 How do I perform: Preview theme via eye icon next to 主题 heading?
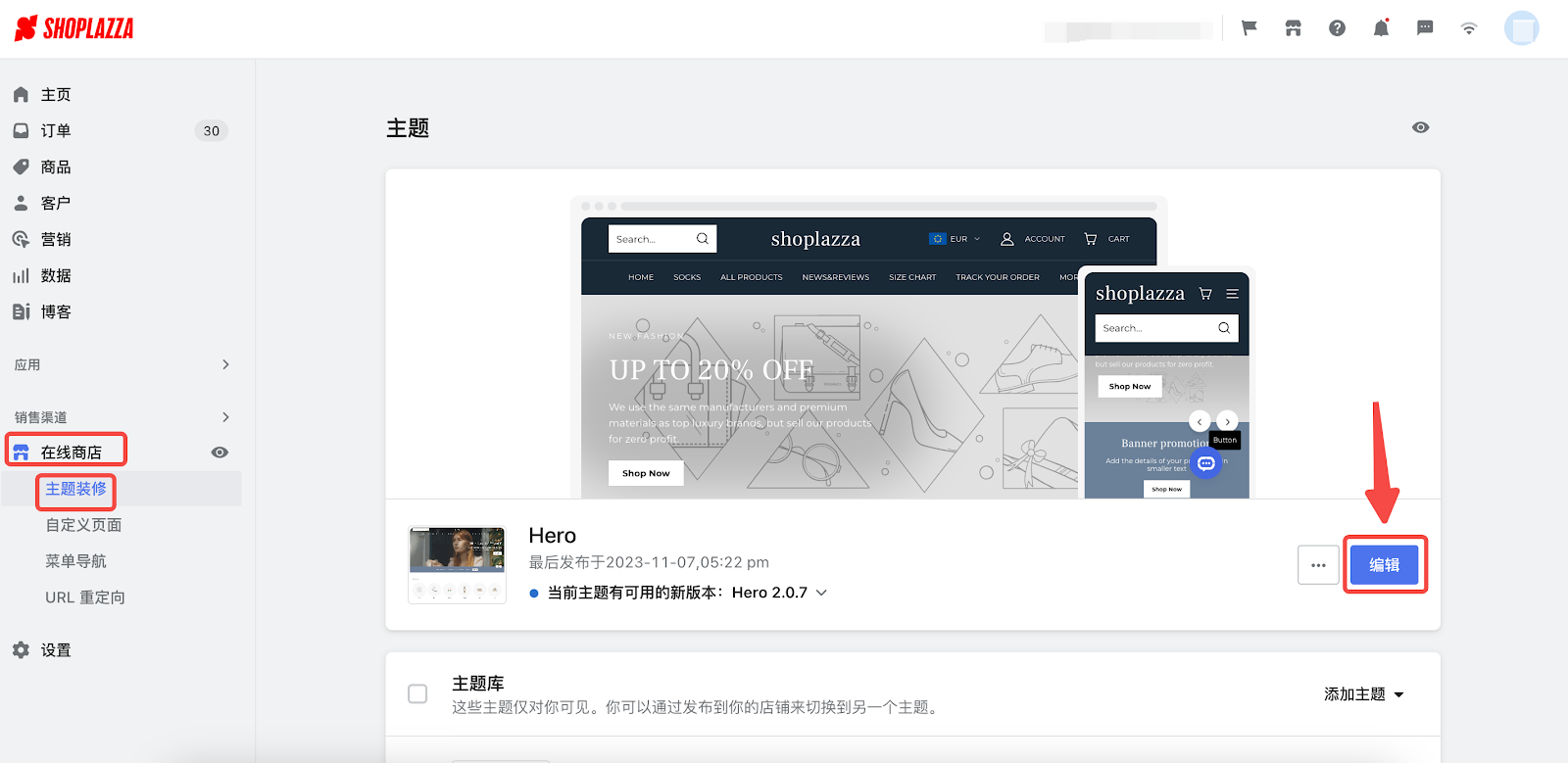click(x=1420, y=127)
